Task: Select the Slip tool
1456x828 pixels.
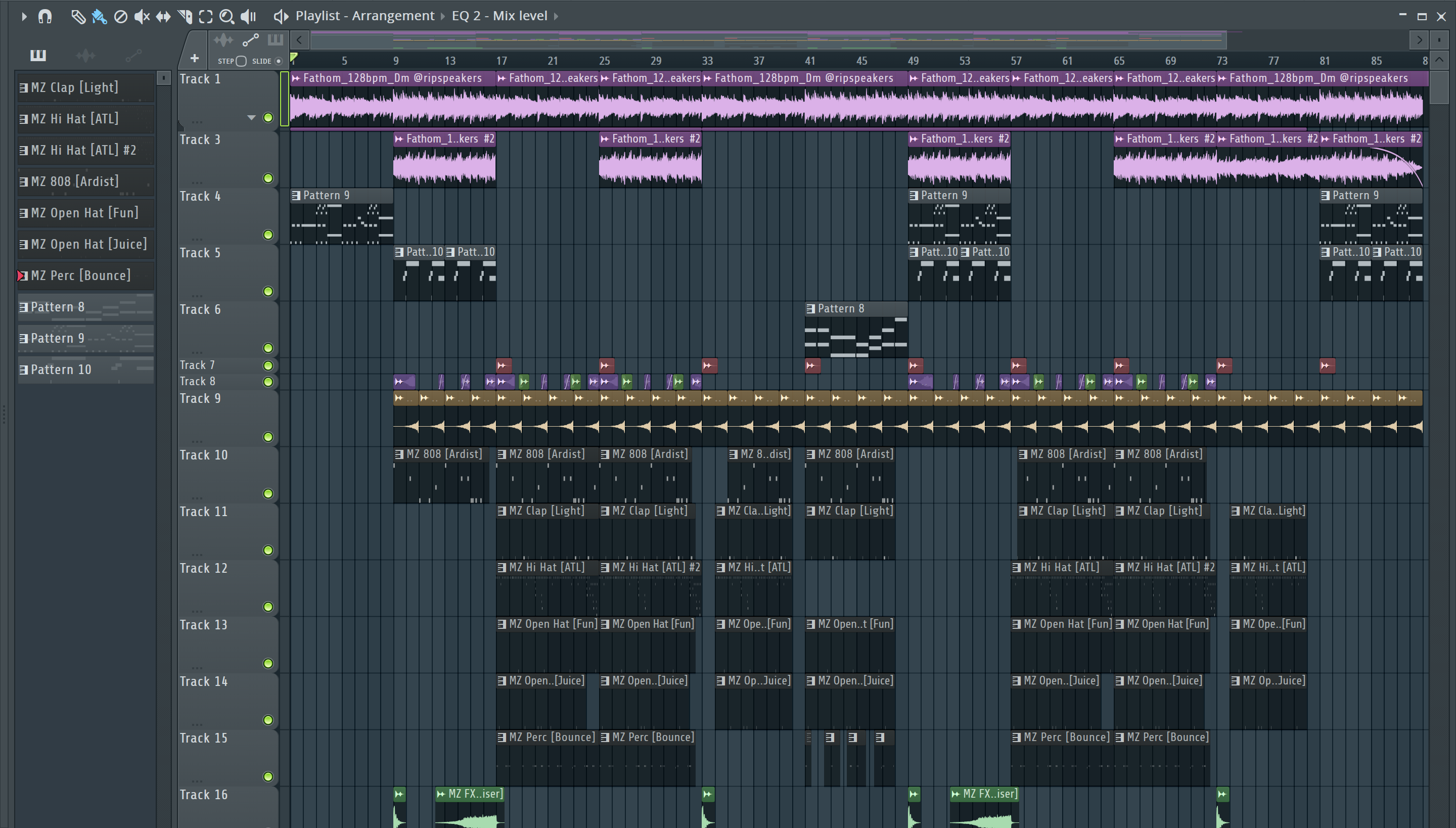Action: click(163, 17)
